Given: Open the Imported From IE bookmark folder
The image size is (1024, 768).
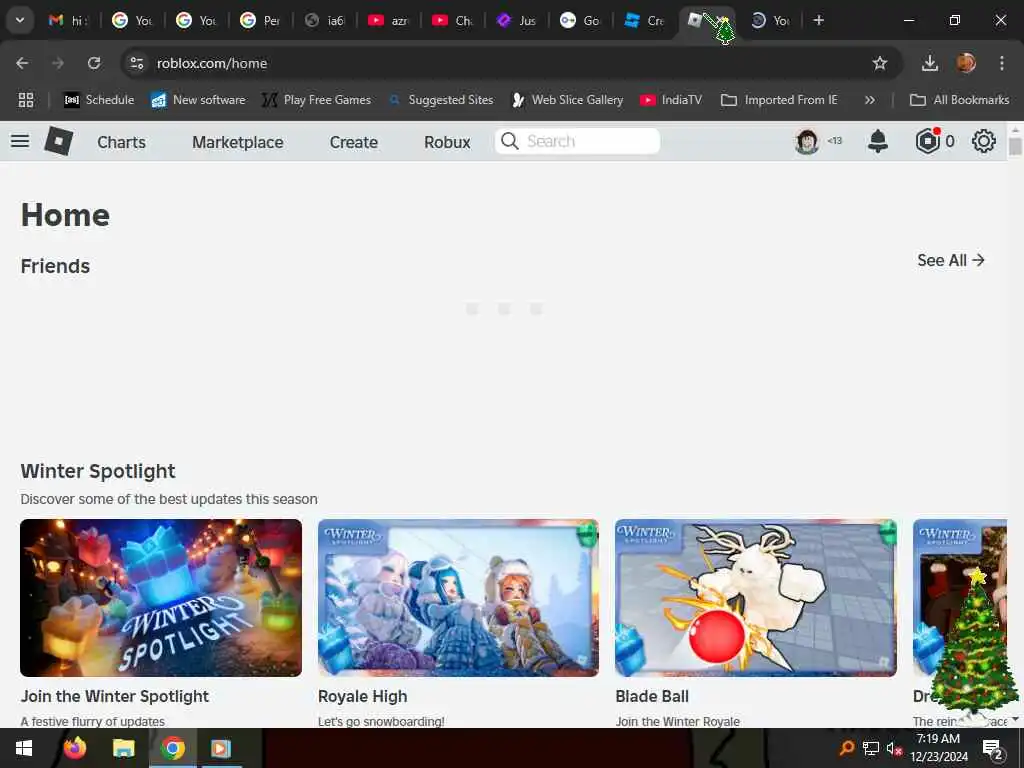Looking at the screenshot, I should (779, 100).
